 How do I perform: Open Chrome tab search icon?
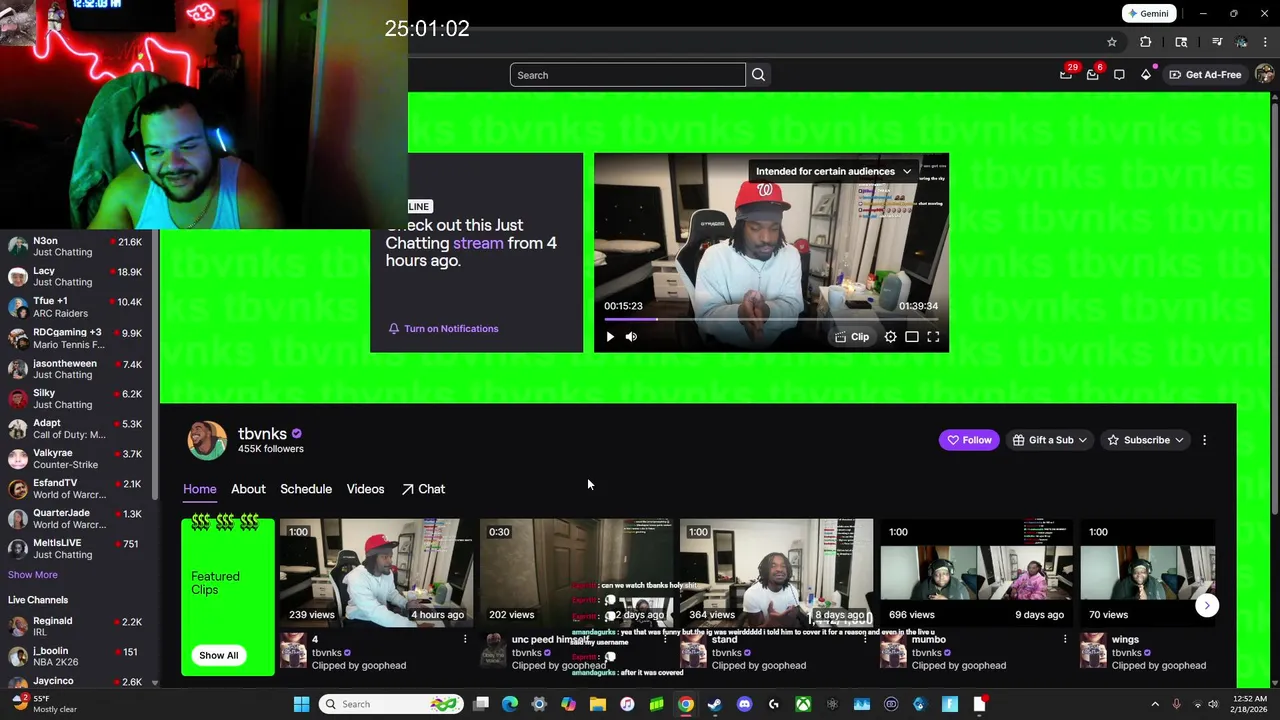coord(1181,42)
